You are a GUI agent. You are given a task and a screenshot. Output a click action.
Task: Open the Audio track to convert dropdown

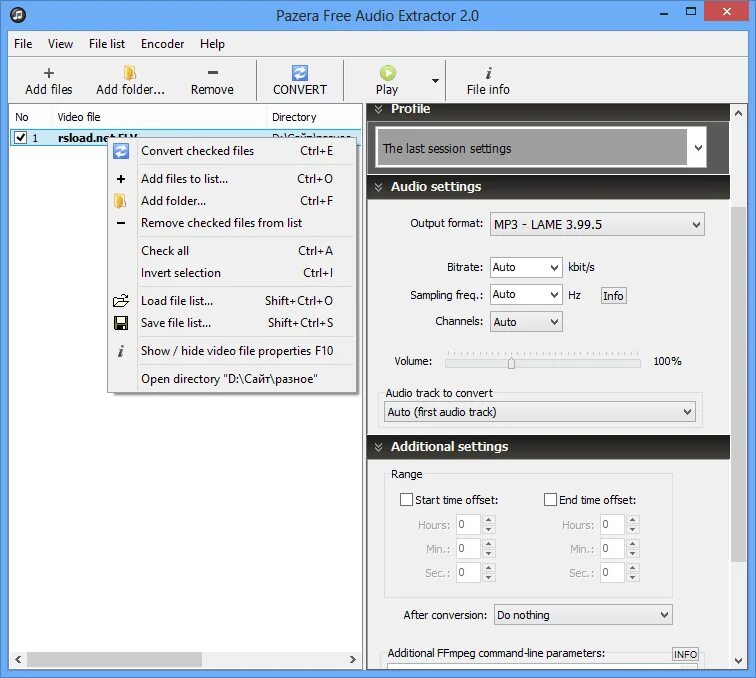540,412
